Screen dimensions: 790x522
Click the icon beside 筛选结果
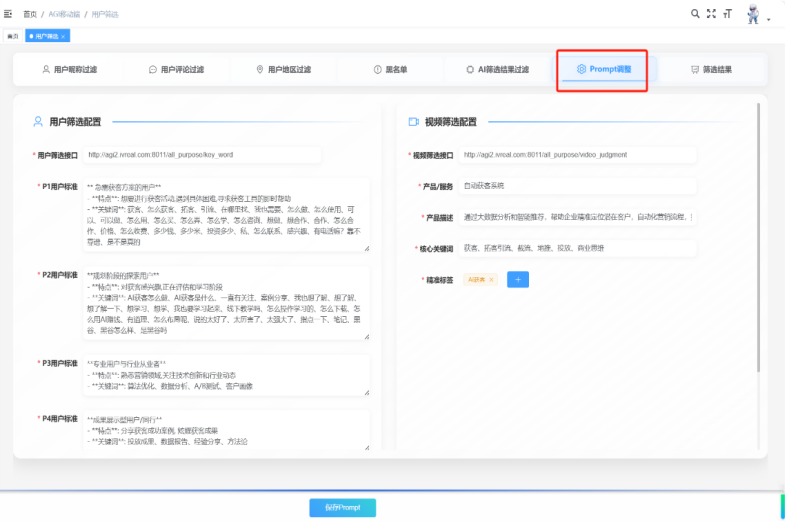tap(695, 70)
